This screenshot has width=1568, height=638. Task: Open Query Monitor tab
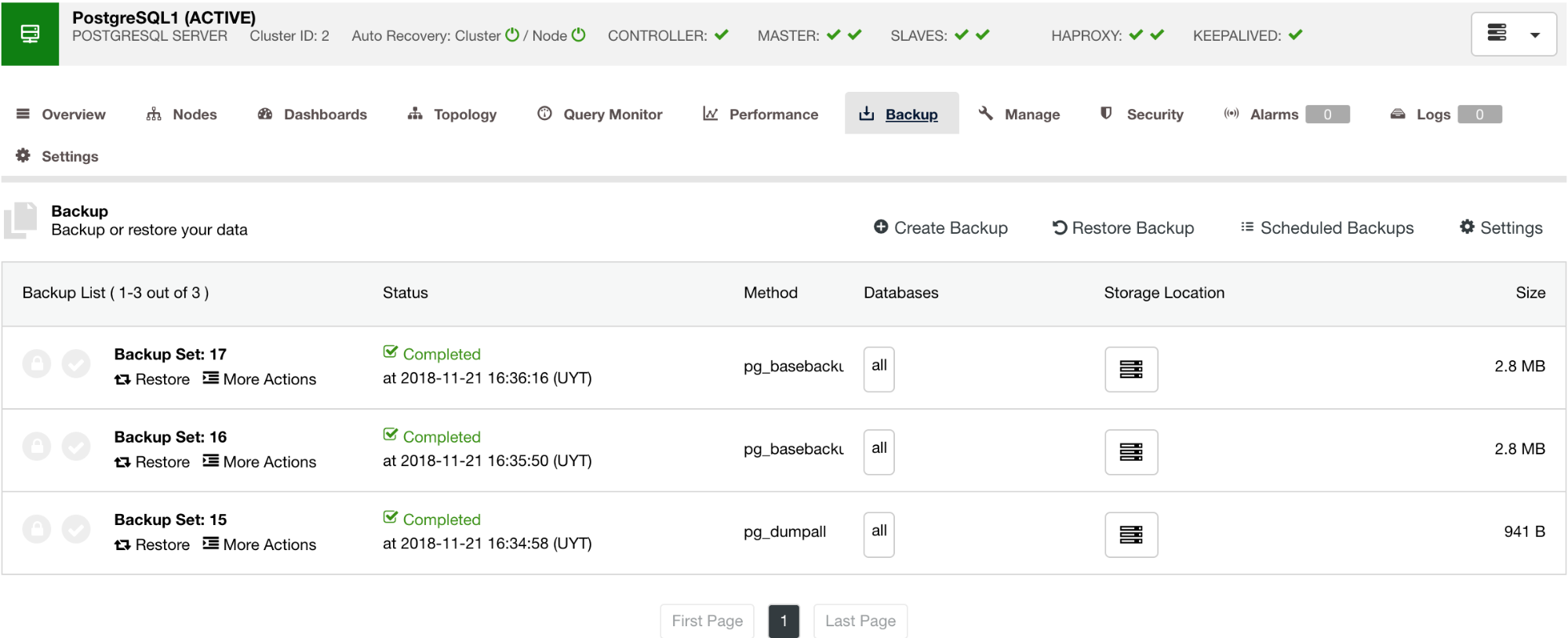pyautogui.click(x=600, y=115)
